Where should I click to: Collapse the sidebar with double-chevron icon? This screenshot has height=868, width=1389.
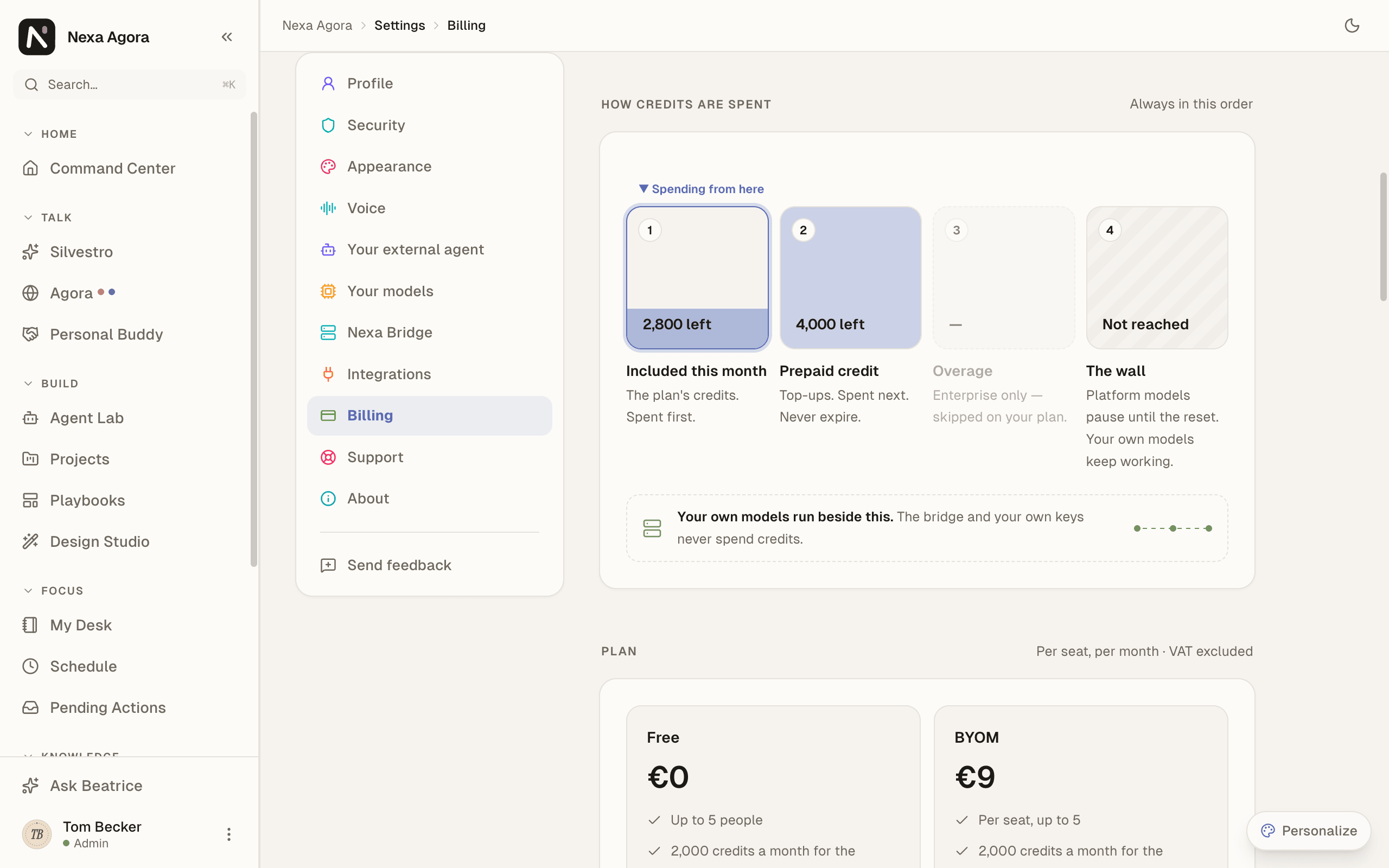(227, 37)
